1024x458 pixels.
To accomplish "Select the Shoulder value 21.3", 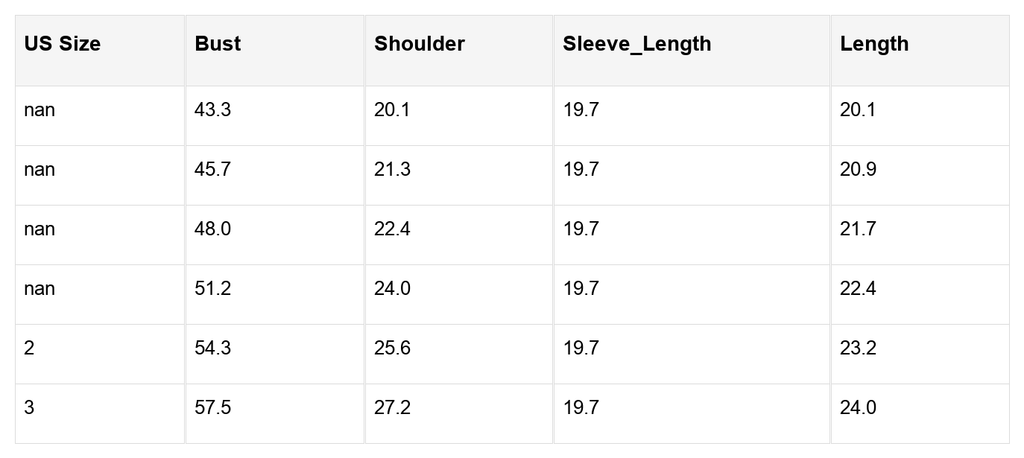I will (x=392, y=169).
